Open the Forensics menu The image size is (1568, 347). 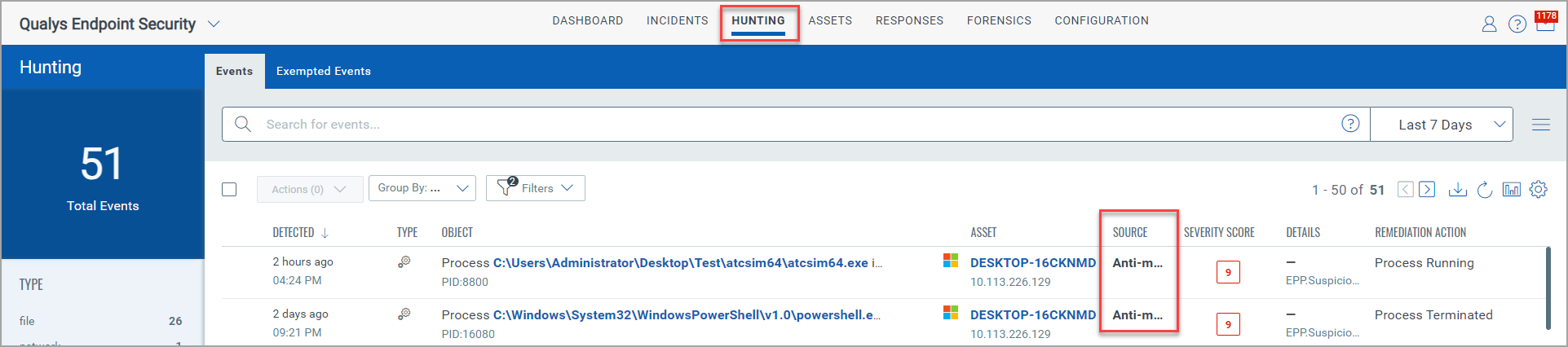[999, 20]
